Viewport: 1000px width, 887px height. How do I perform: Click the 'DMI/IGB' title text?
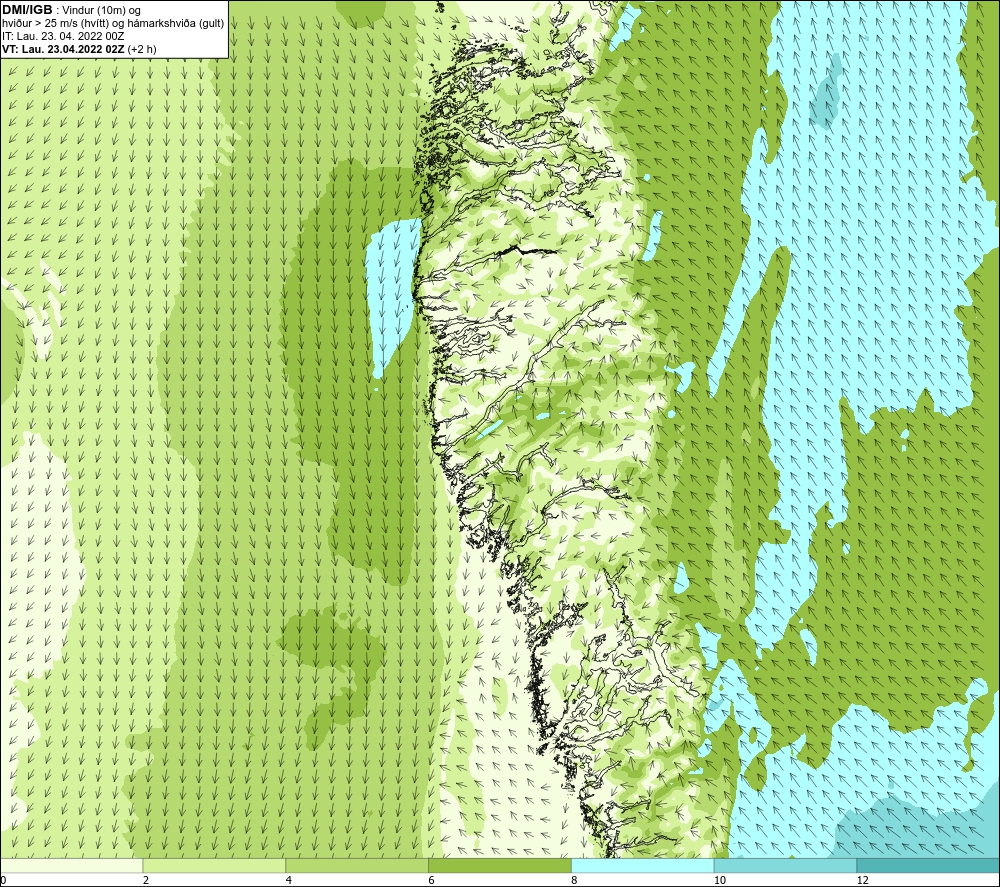tap(27, 10)
